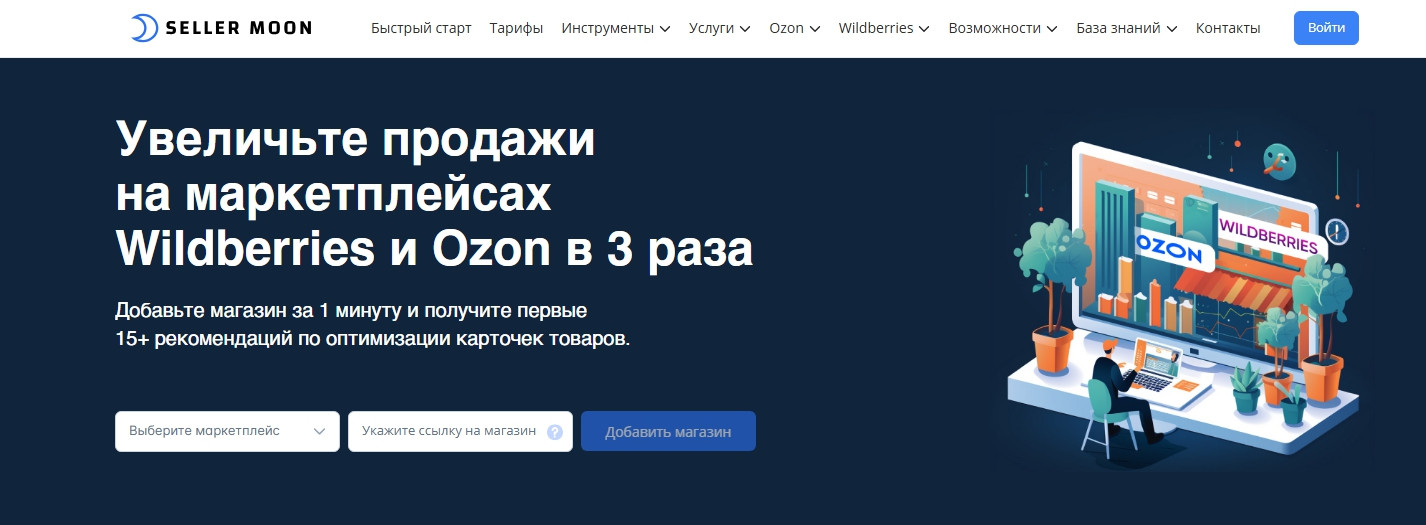Click the SELLER MOON brand name text
The width and height of the screenshot is (1426, 525).
click(241, 28)
